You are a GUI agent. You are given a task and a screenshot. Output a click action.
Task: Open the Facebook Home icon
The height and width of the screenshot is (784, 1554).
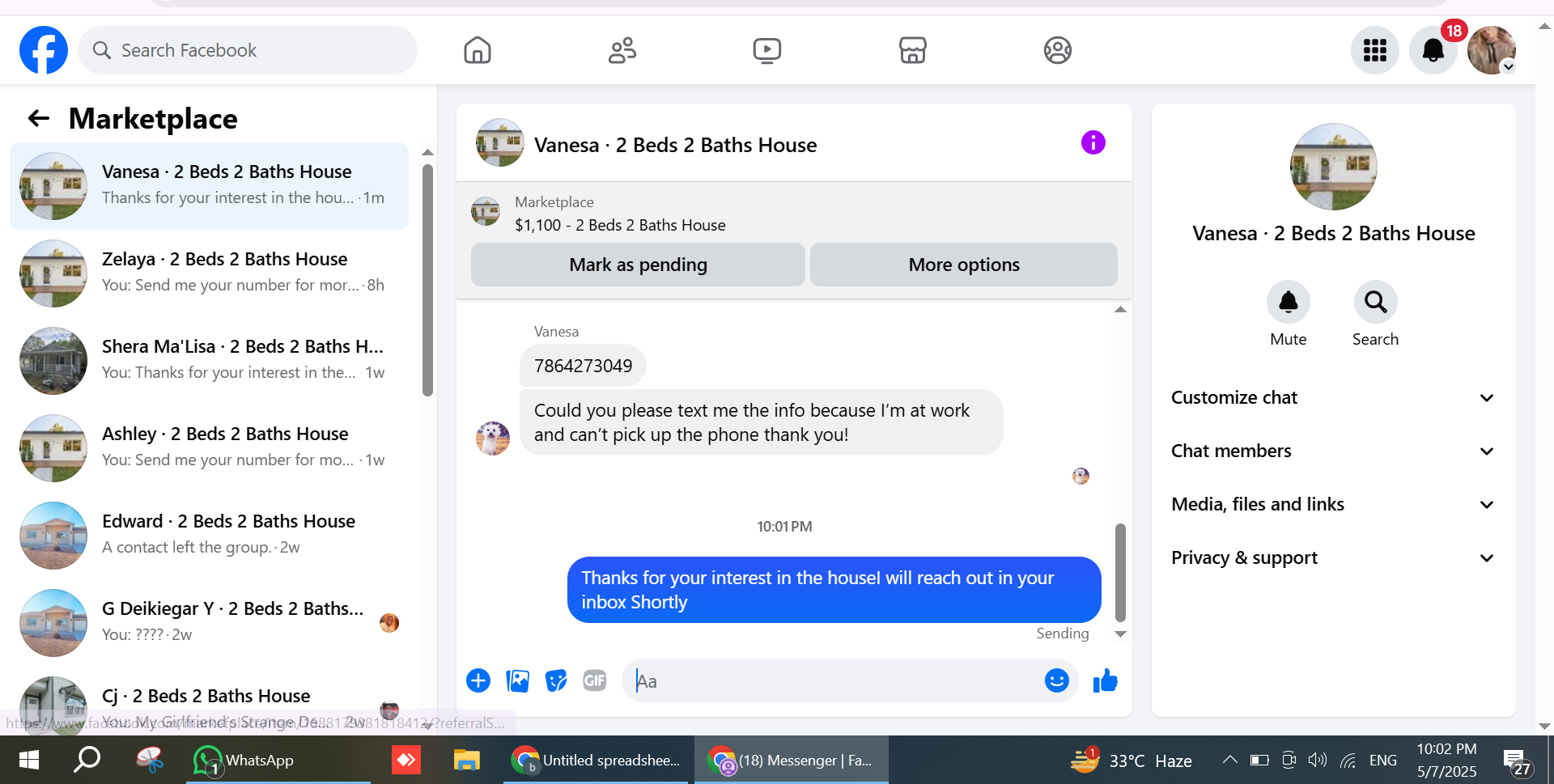click(478, 50)
